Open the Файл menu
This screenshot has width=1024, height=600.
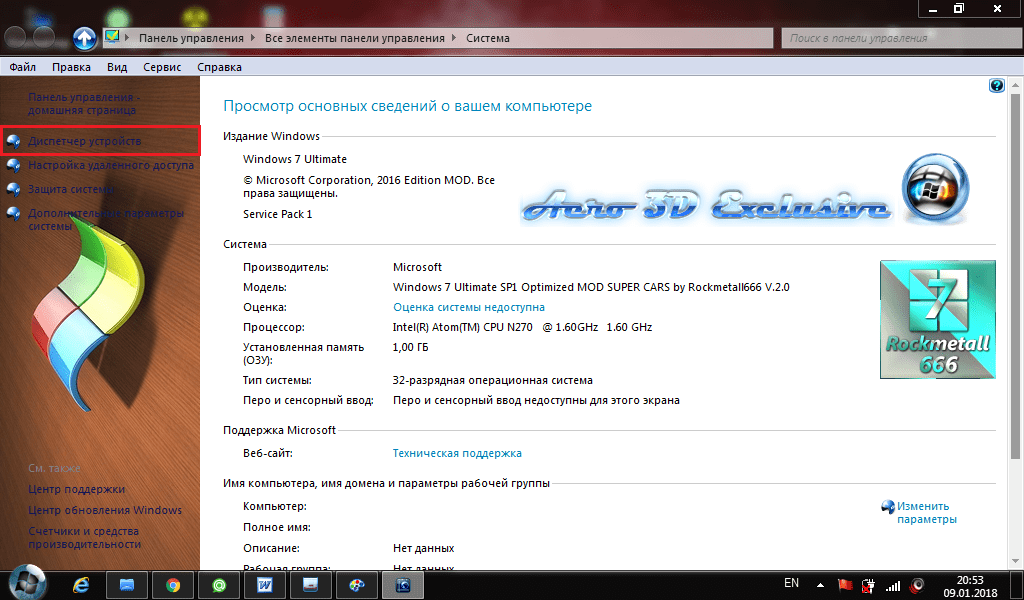click(x=23, y=67)
